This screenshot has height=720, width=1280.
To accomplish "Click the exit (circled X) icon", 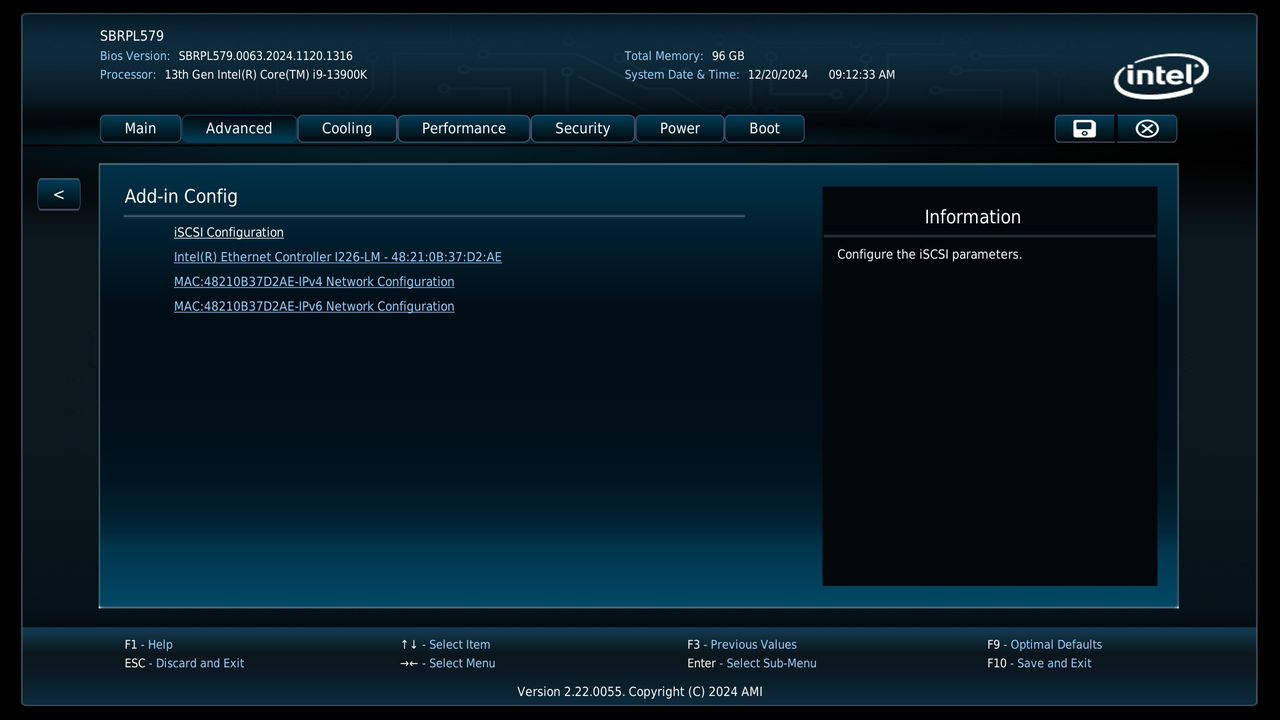I will tap(1147, 128).
